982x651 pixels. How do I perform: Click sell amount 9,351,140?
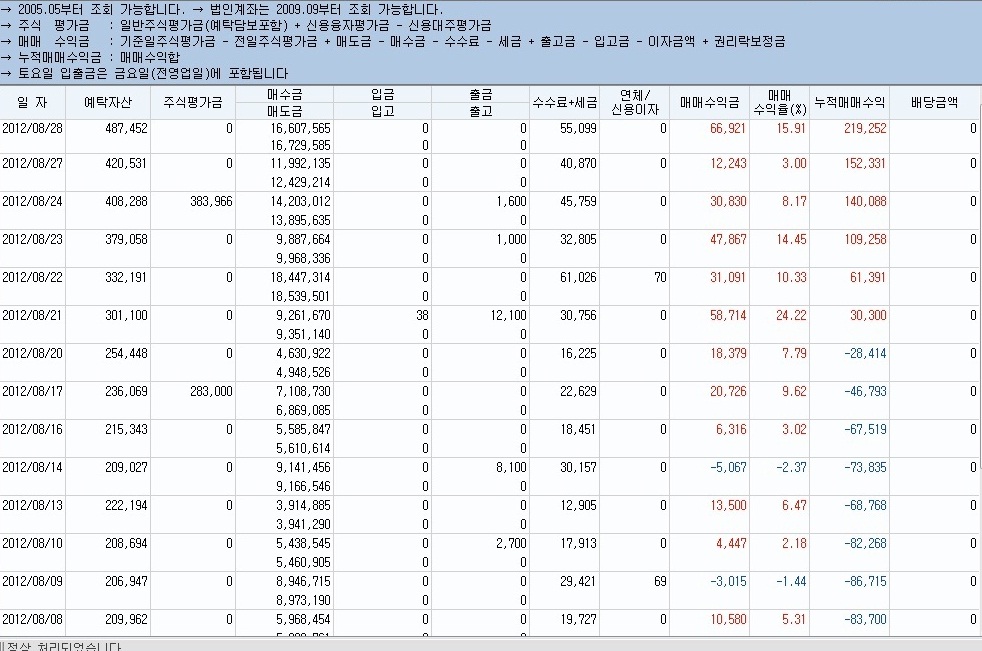tap(304, 335)
